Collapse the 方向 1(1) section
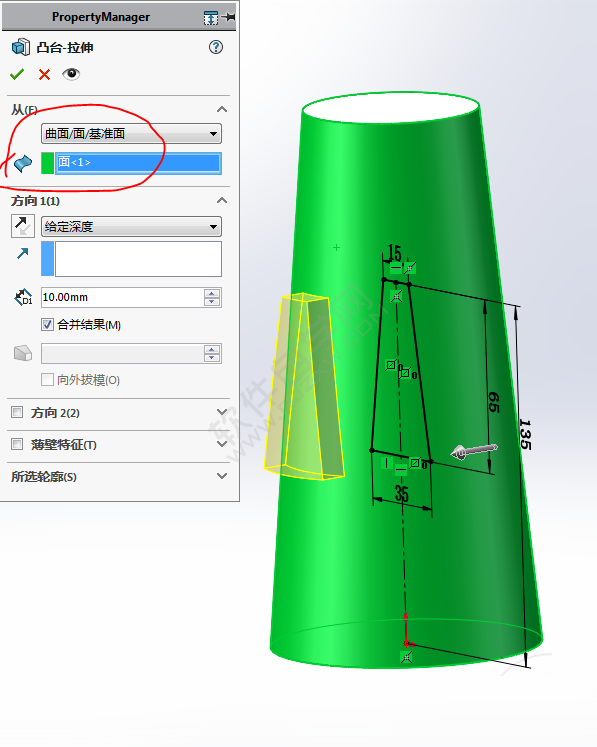Viewport: 597px width, 747px height. pyautogui.click(x=222, y=201)
